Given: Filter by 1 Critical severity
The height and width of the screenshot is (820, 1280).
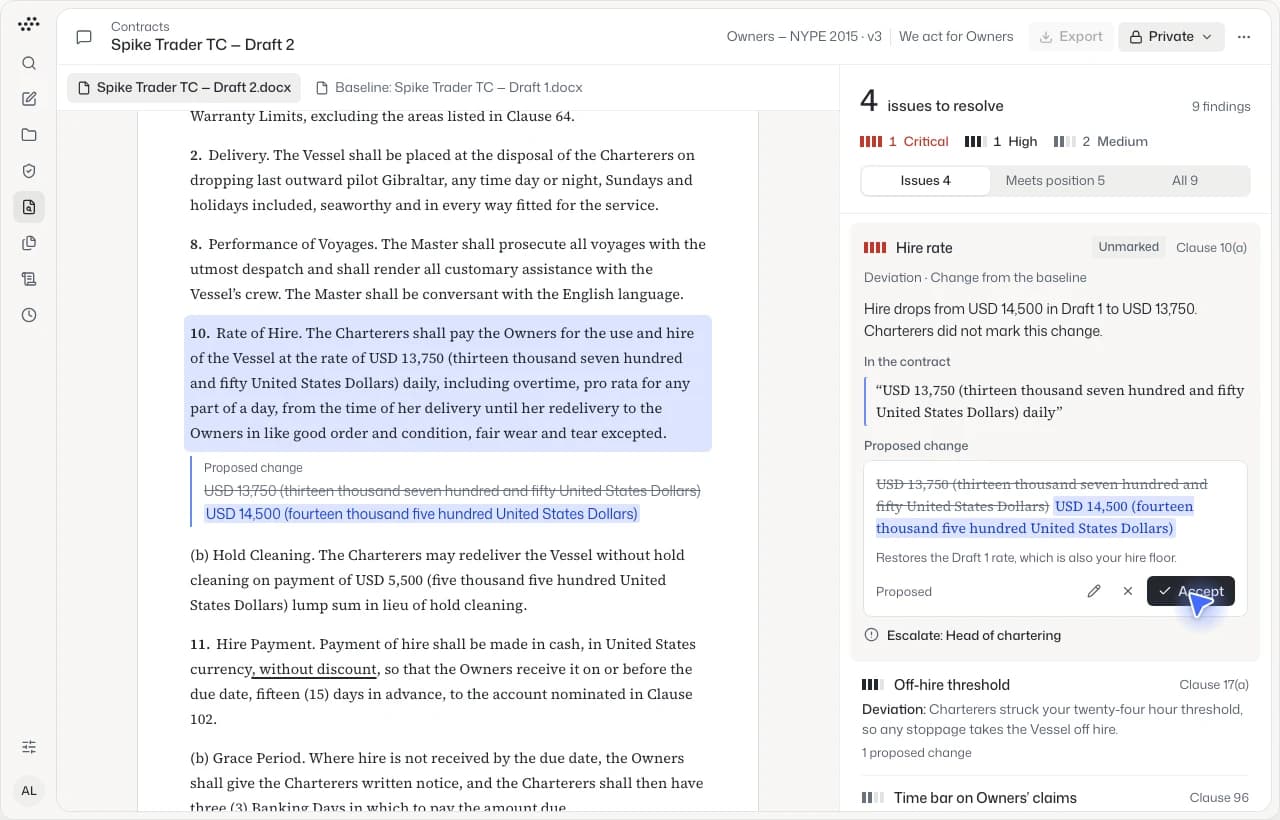Looking at the screenshot, I should coord(904,142).
